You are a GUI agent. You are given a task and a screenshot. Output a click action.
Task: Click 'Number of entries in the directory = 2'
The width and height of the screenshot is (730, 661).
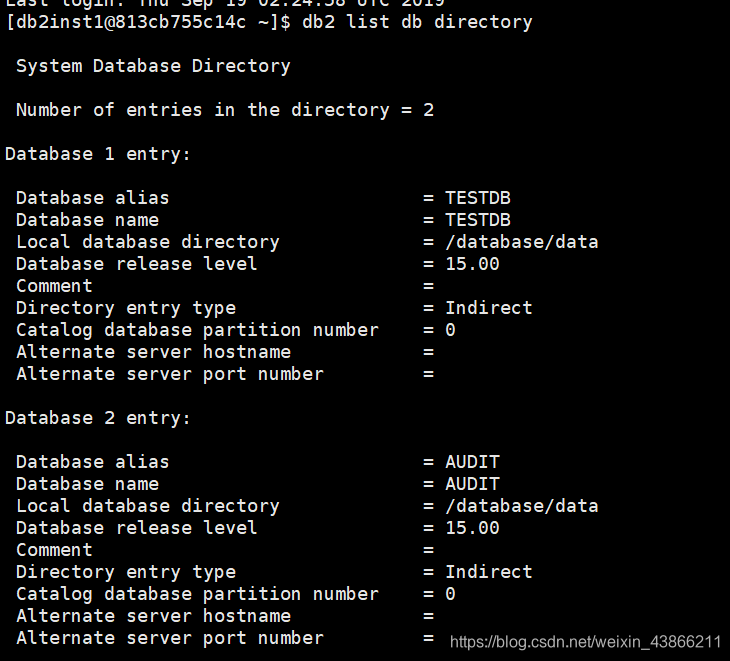[x=225, y=110]
